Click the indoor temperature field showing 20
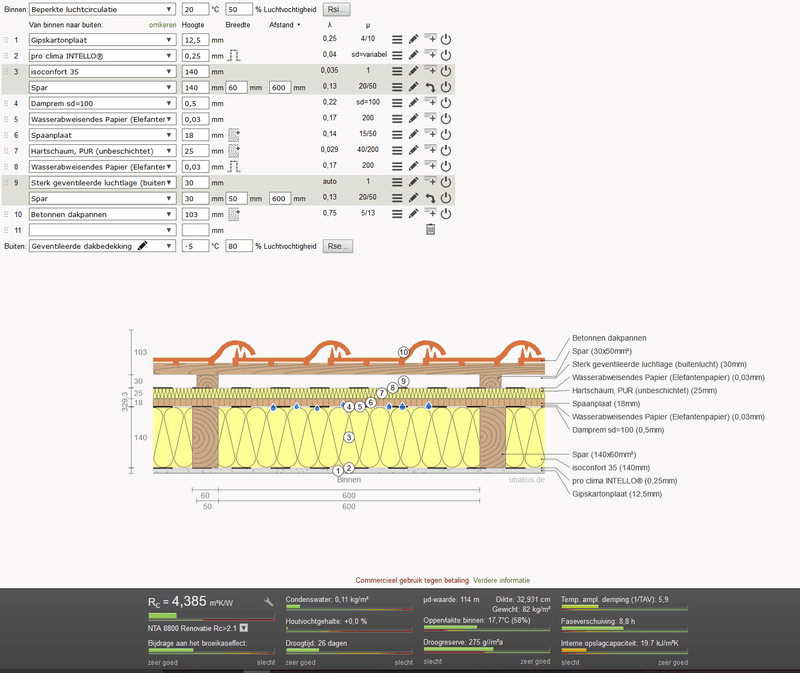The image size is (800, 673). tap(195, 9)
